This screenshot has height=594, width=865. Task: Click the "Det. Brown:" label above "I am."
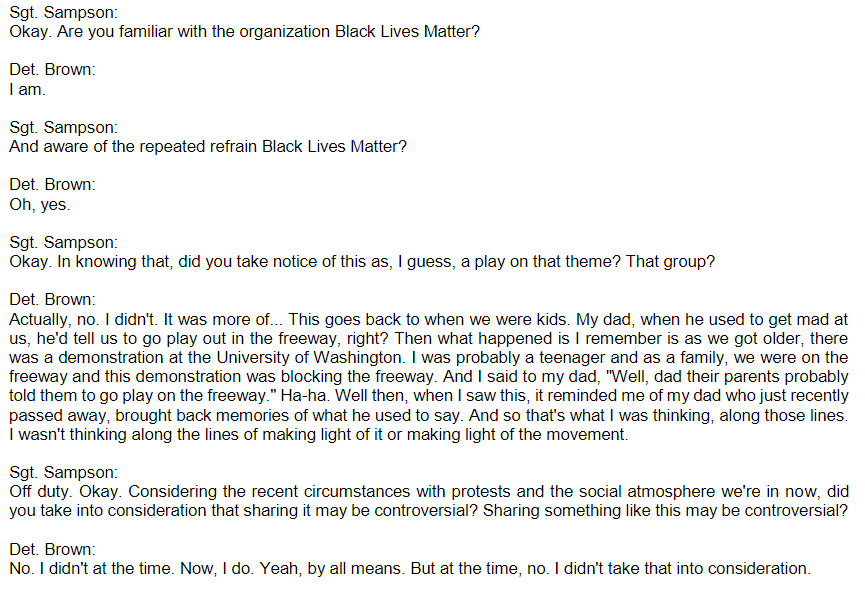click(x=52, y=70)
